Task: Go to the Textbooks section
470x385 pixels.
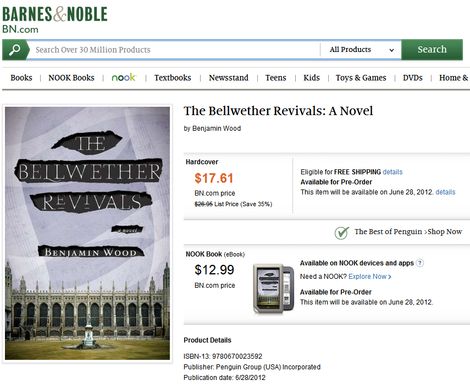Action: 173,78
